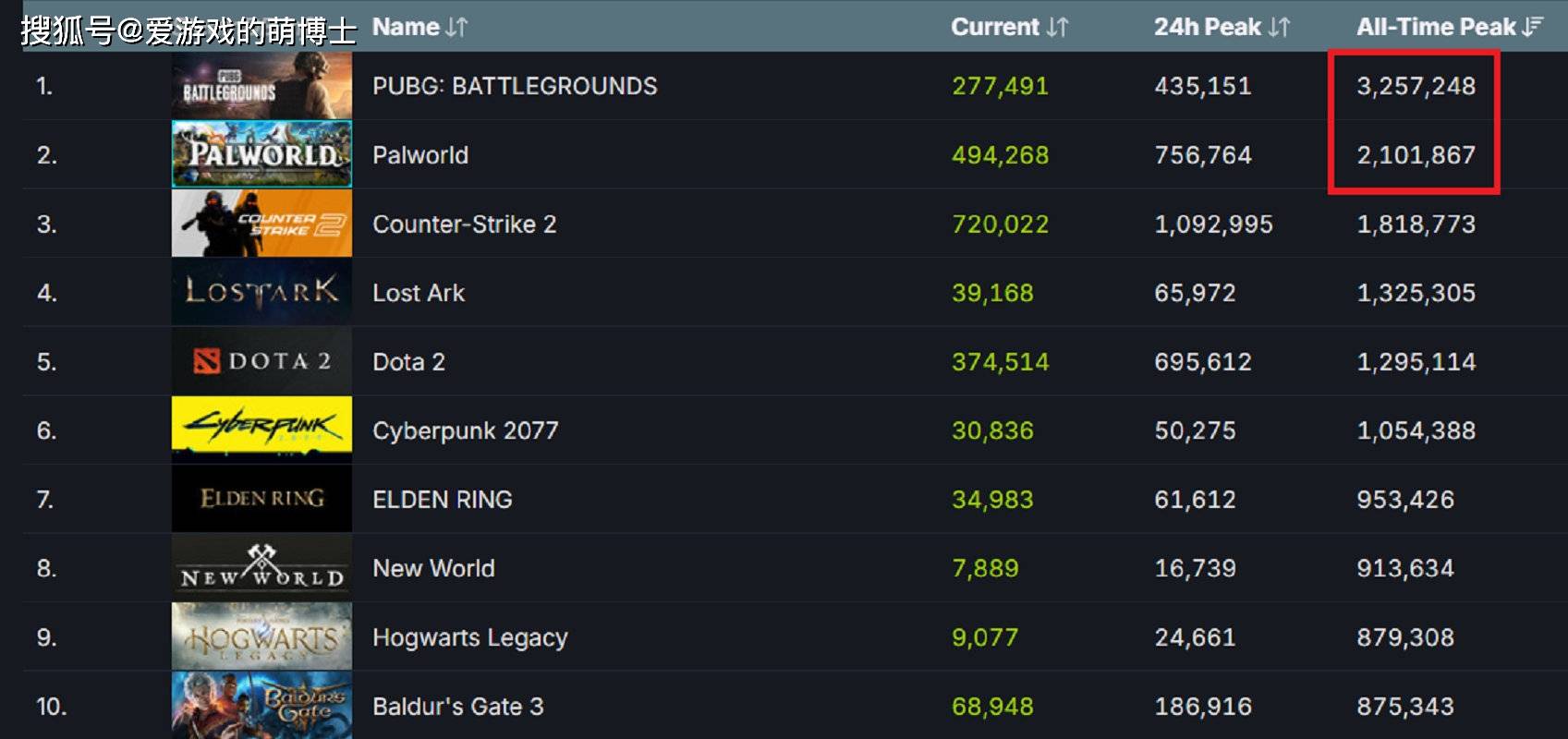
Task: Click the Baldur's Gate 3 title link
Action: pos(458,707)
